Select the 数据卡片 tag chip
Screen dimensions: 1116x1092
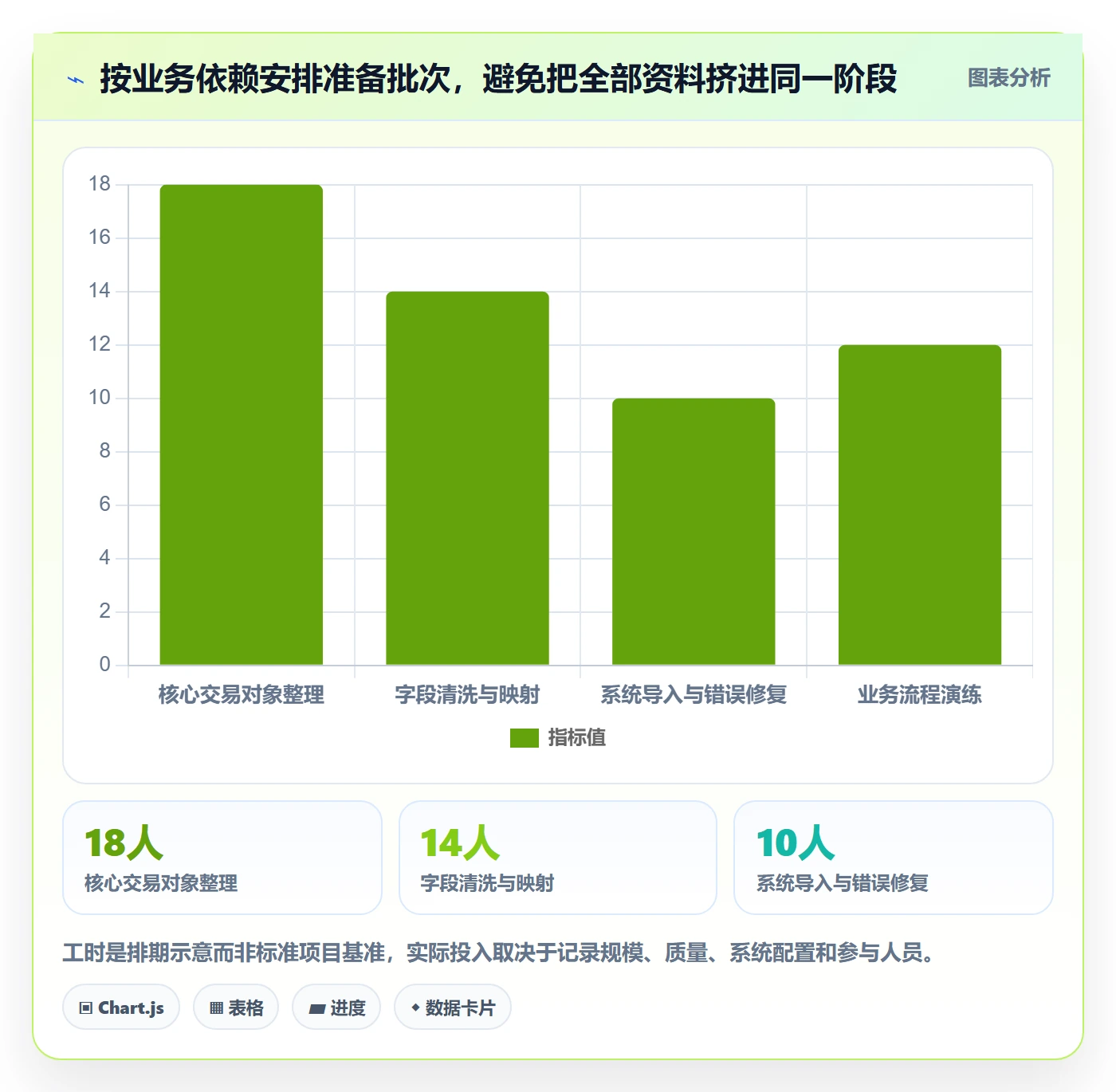point(453,1008)
